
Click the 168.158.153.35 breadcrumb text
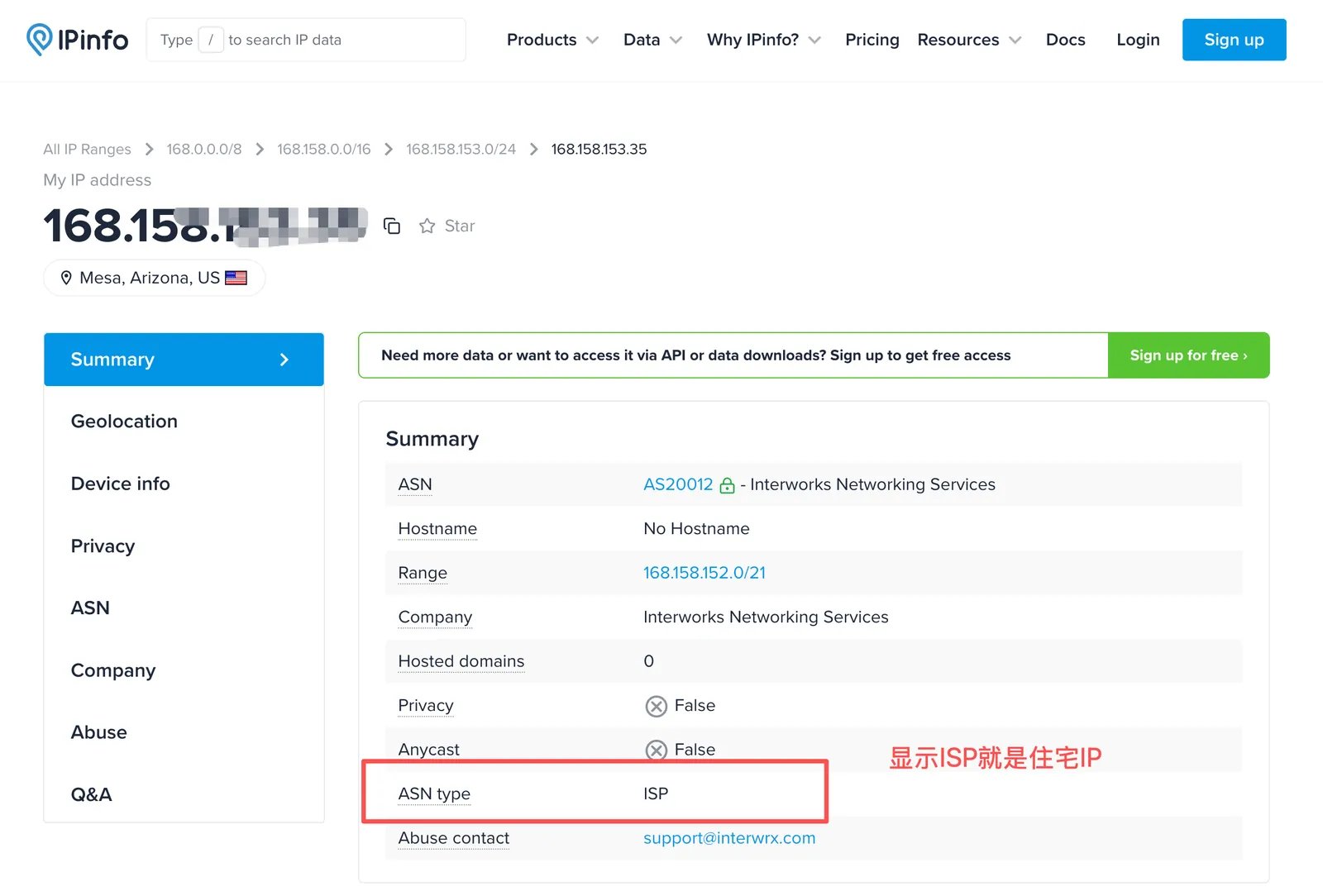coord(599,149)
